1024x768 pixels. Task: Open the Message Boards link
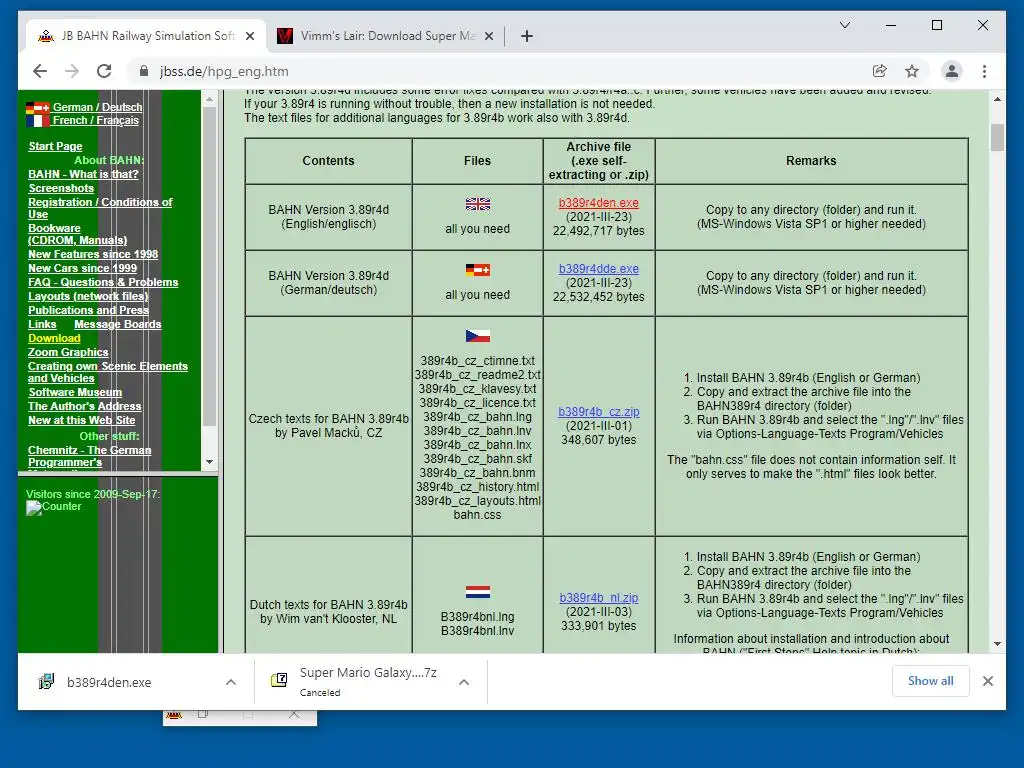point(118,325)
